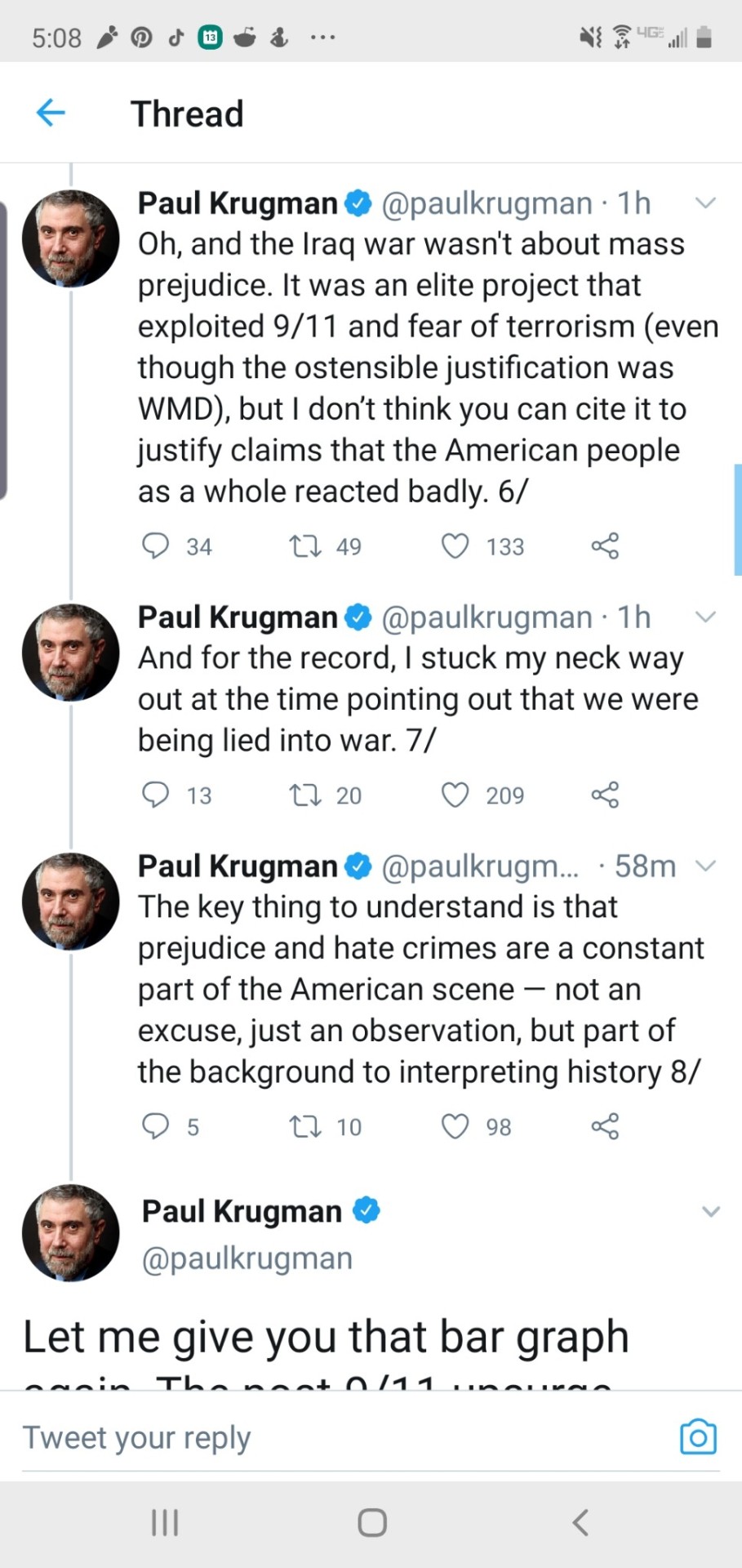
Task: Retweet the tweet with 49 retweets
Action: 305,546
